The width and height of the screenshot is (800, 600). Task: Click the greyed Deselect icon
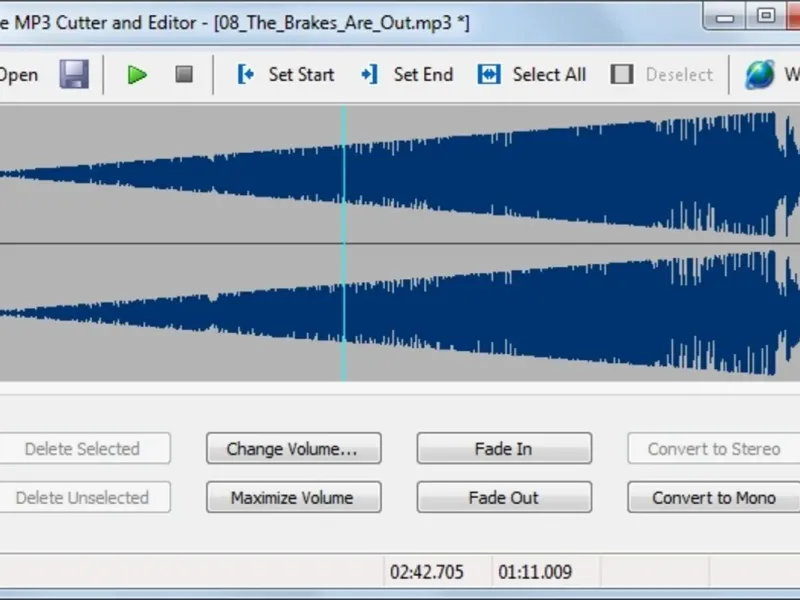622,74
